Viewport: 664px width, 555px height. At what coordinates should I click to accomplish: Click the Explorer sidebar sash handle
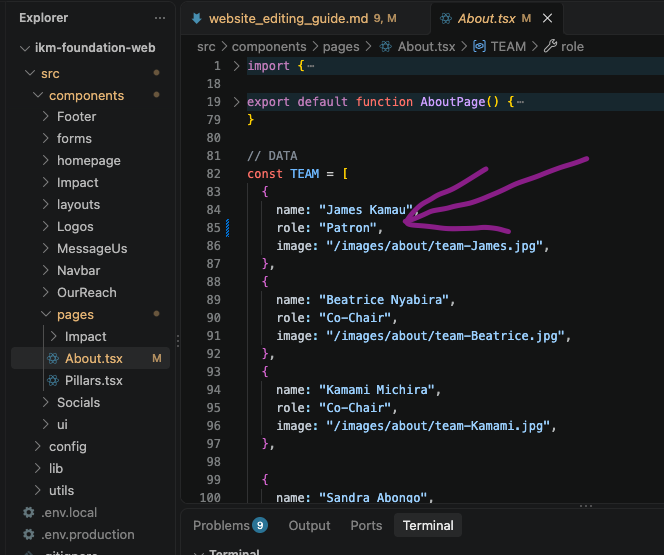(x=178, y=341)
